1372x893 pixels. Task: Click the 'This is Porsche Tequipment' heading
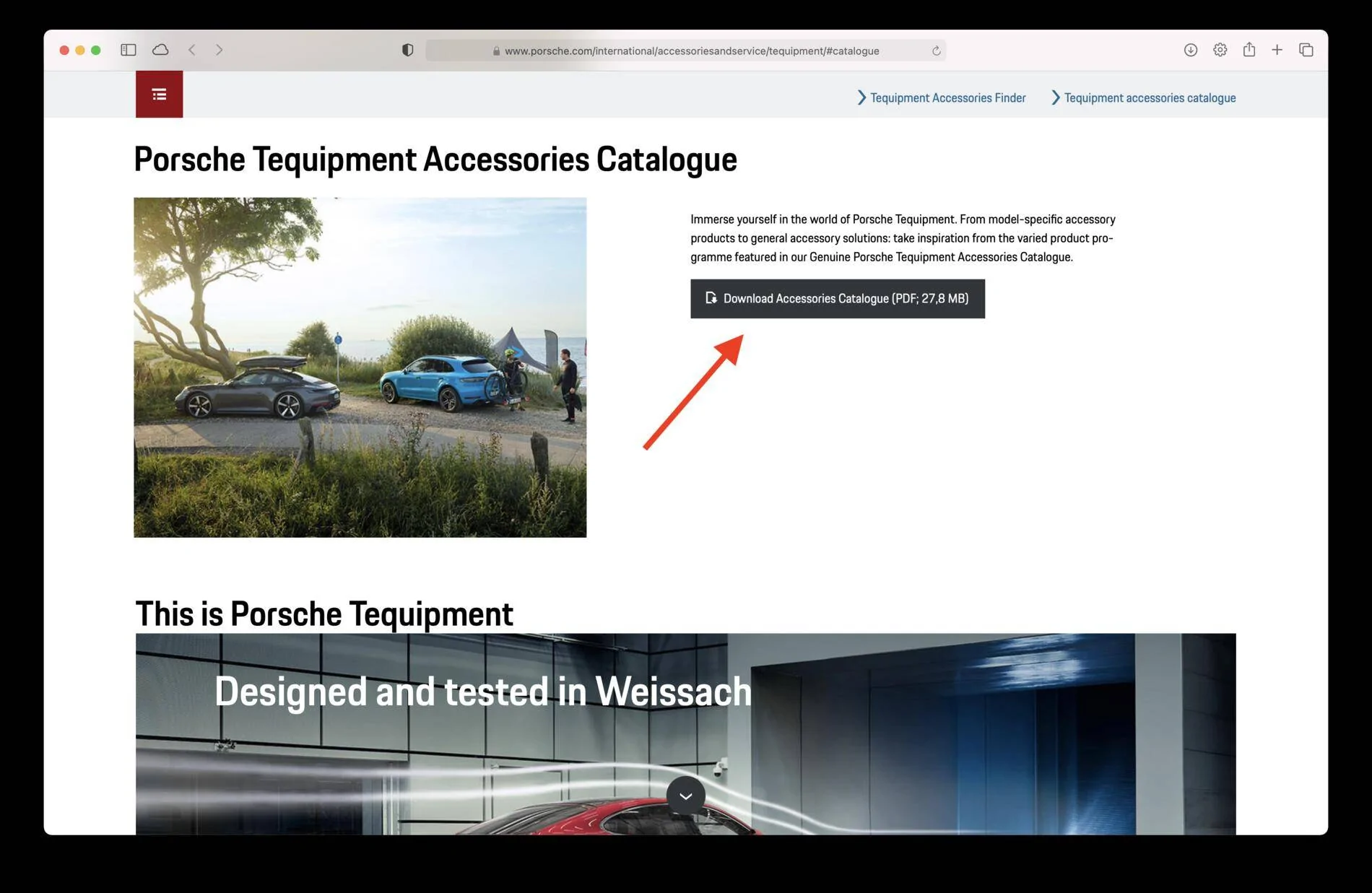click(324, 614)
